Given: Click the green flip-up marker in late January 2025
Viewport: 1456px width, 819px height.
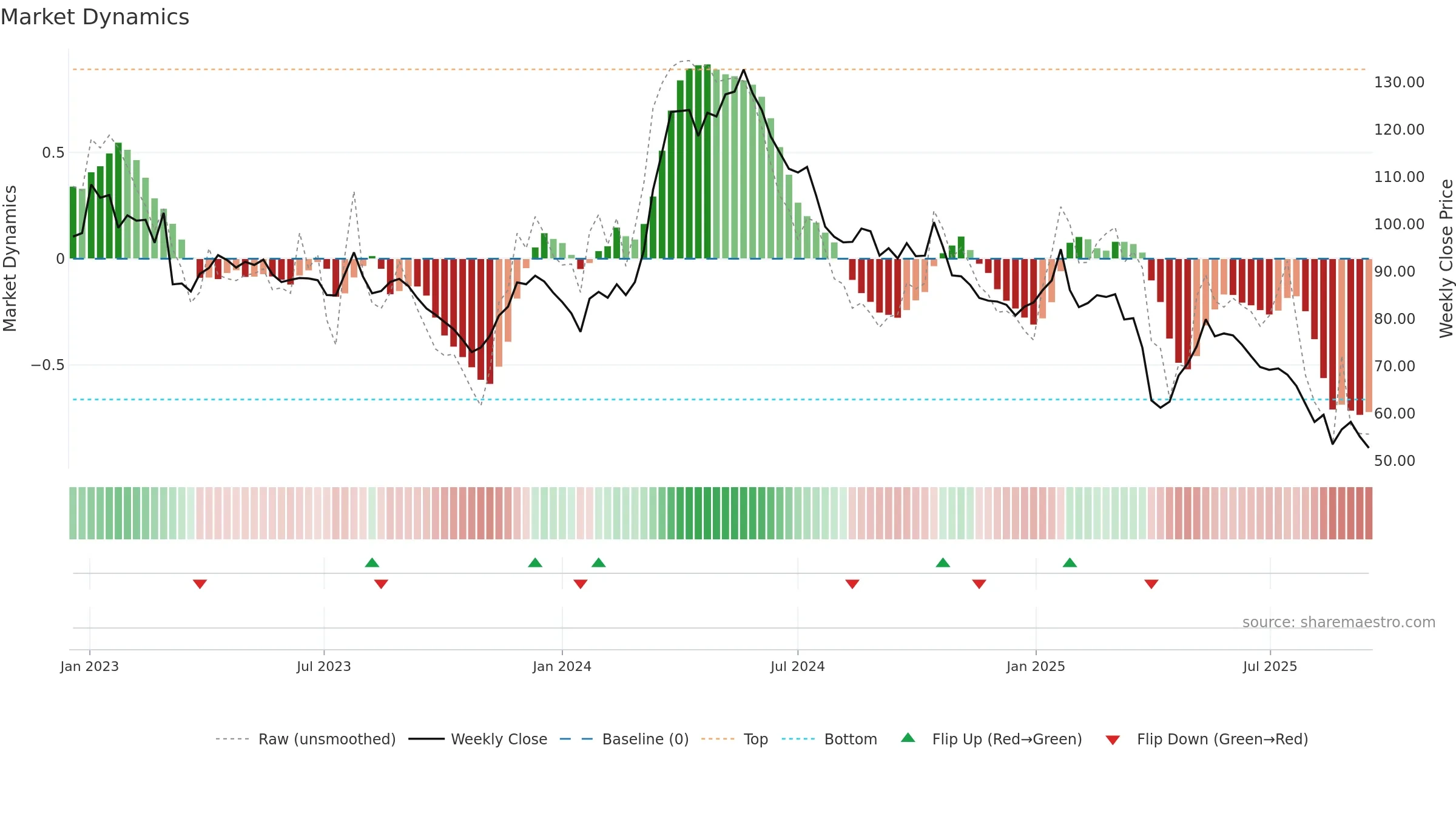Looking at the screenshot, I should coord(1070,563).
